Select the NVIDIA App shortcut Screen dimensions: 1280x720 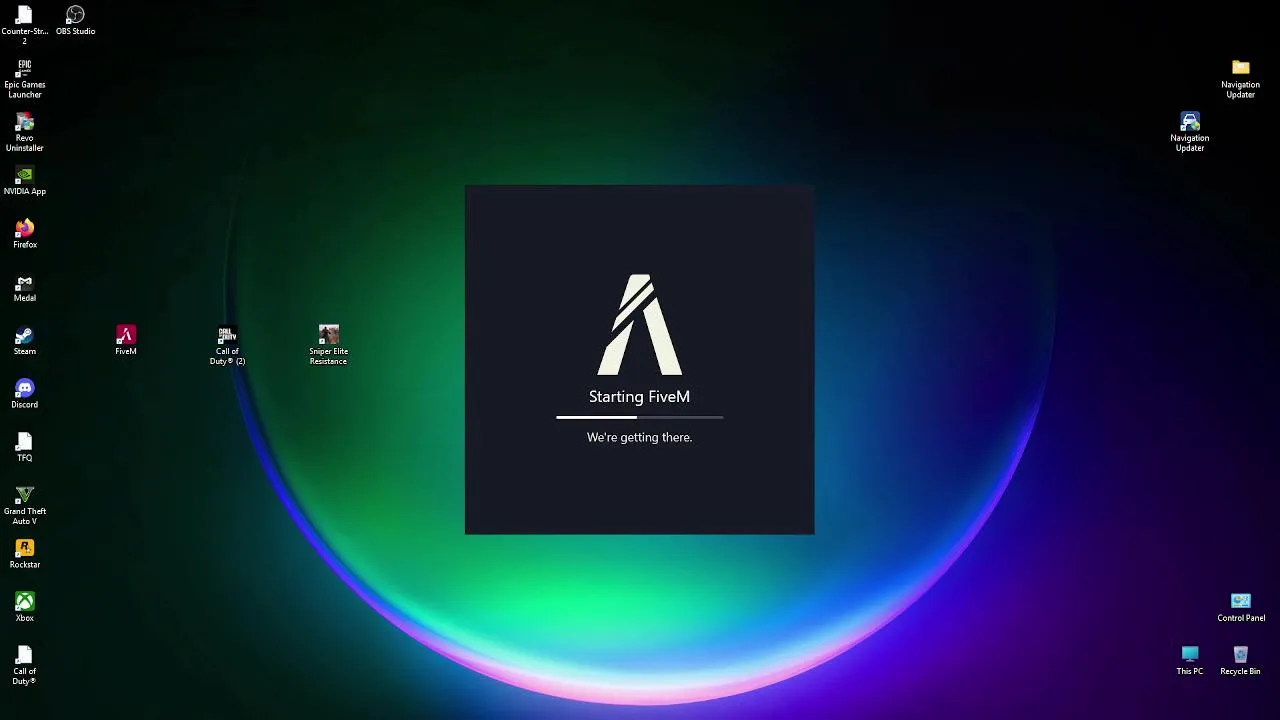24,180
